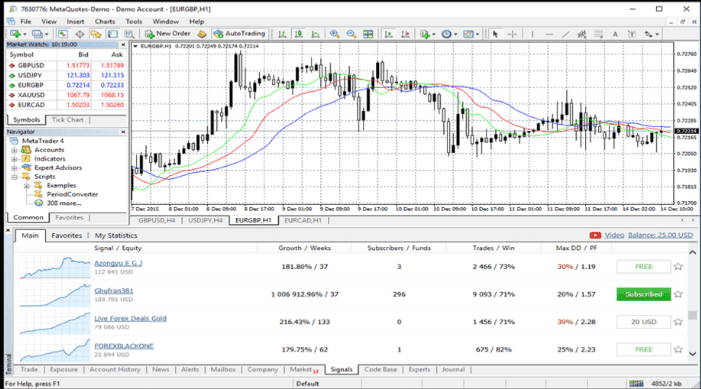Expand the Accounts tree node
The width and height of the screenshot is (701, 389).
pyautogui.click(x=14, y=150)
